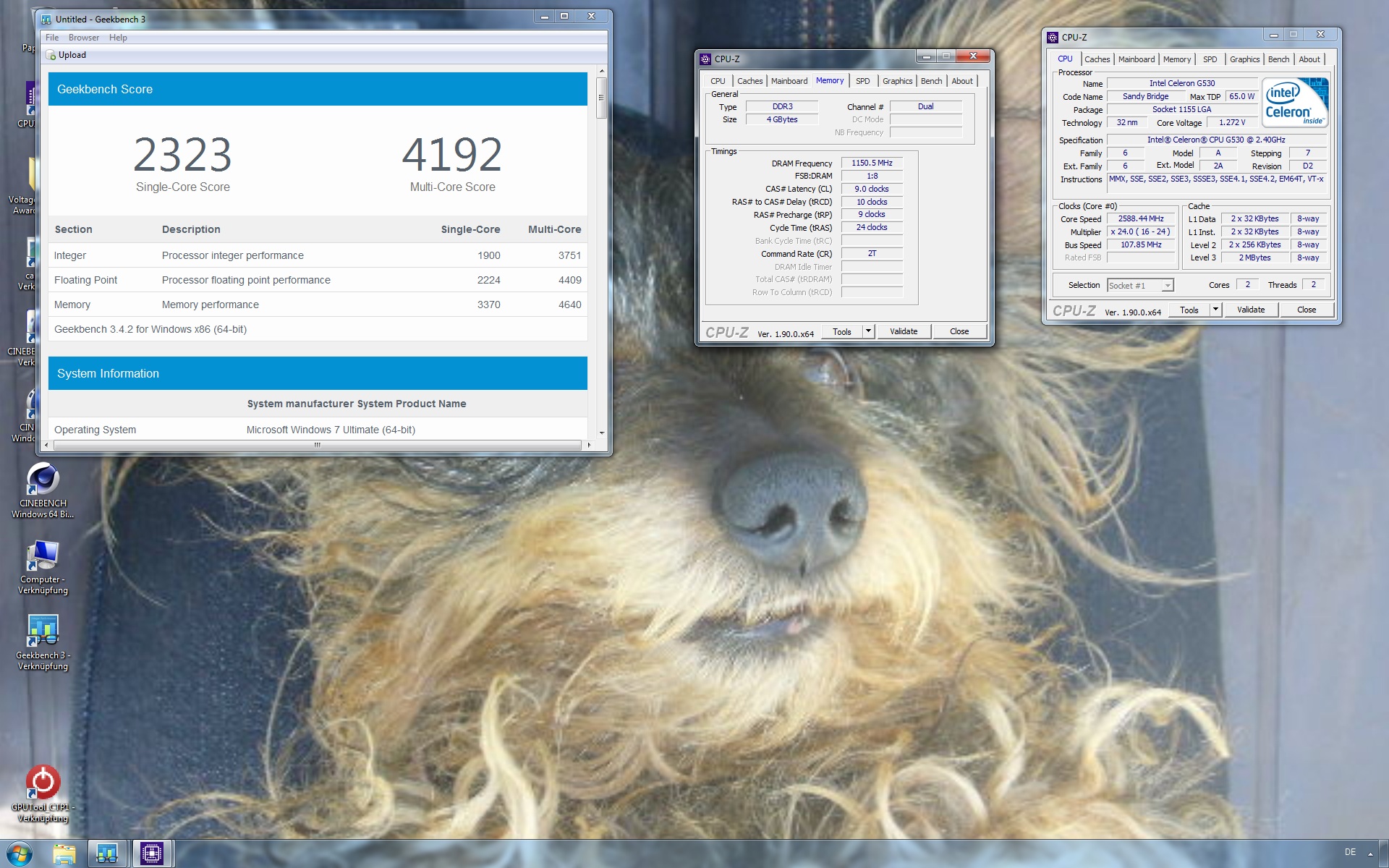The height and width of the screenshot is (868, 1389).
Task: Click Validate in right CPU-Z window
Action: click(x=1251, y=310)
